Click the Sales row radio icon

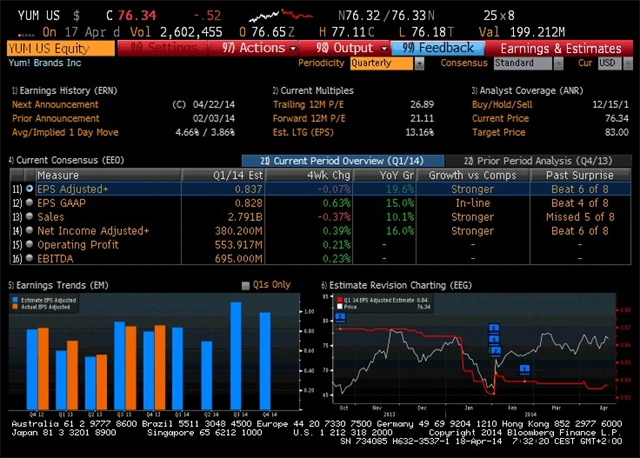point(28,216)
